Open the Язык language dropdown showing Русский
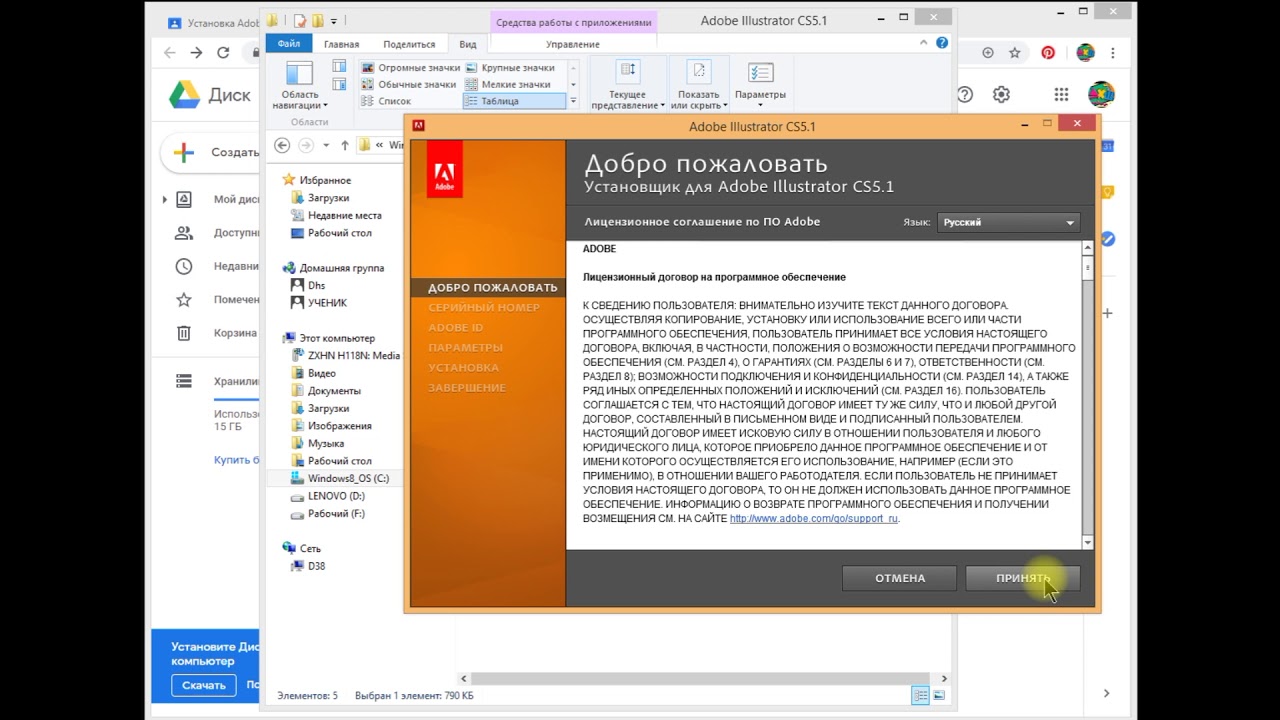The width and height of the screenshot is (1280, 720). pos(1008,222)
